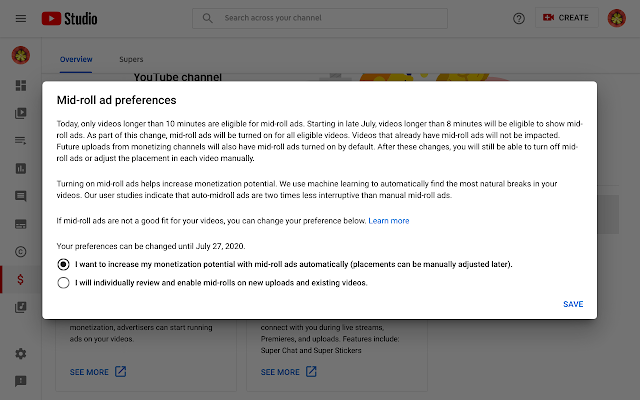Open Comments in the sidebar

pyautogui.click(x=21, y=196)
